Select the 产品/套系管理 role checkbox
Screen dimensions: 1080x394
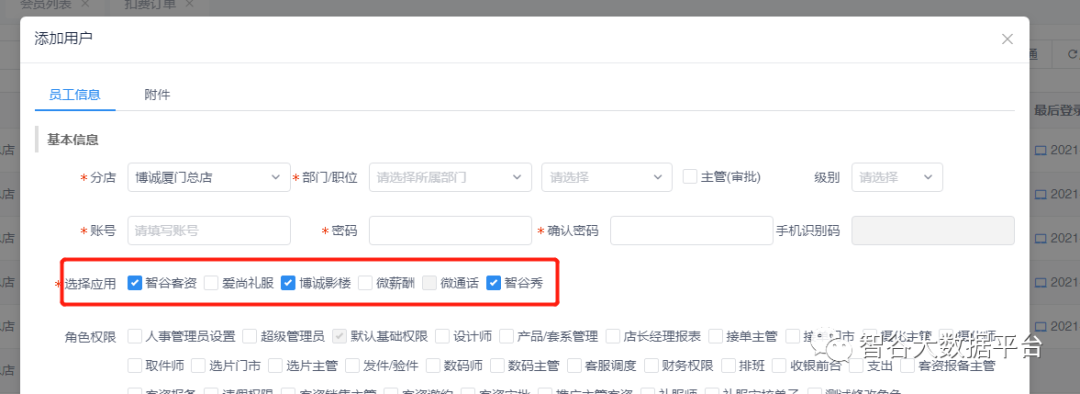point(506,336)
